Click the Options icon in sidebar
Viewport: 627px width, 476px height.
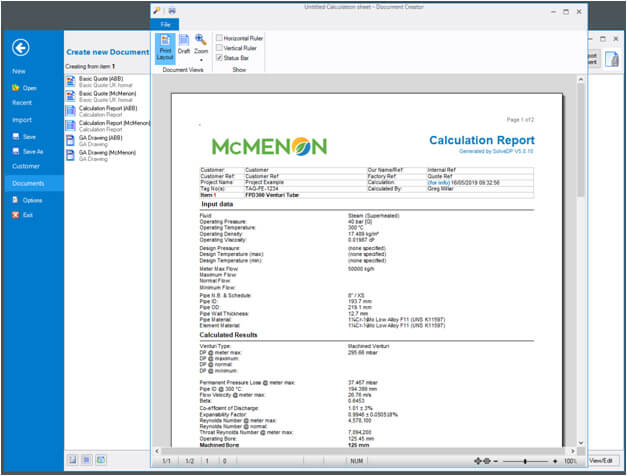(x=16, y=200)
